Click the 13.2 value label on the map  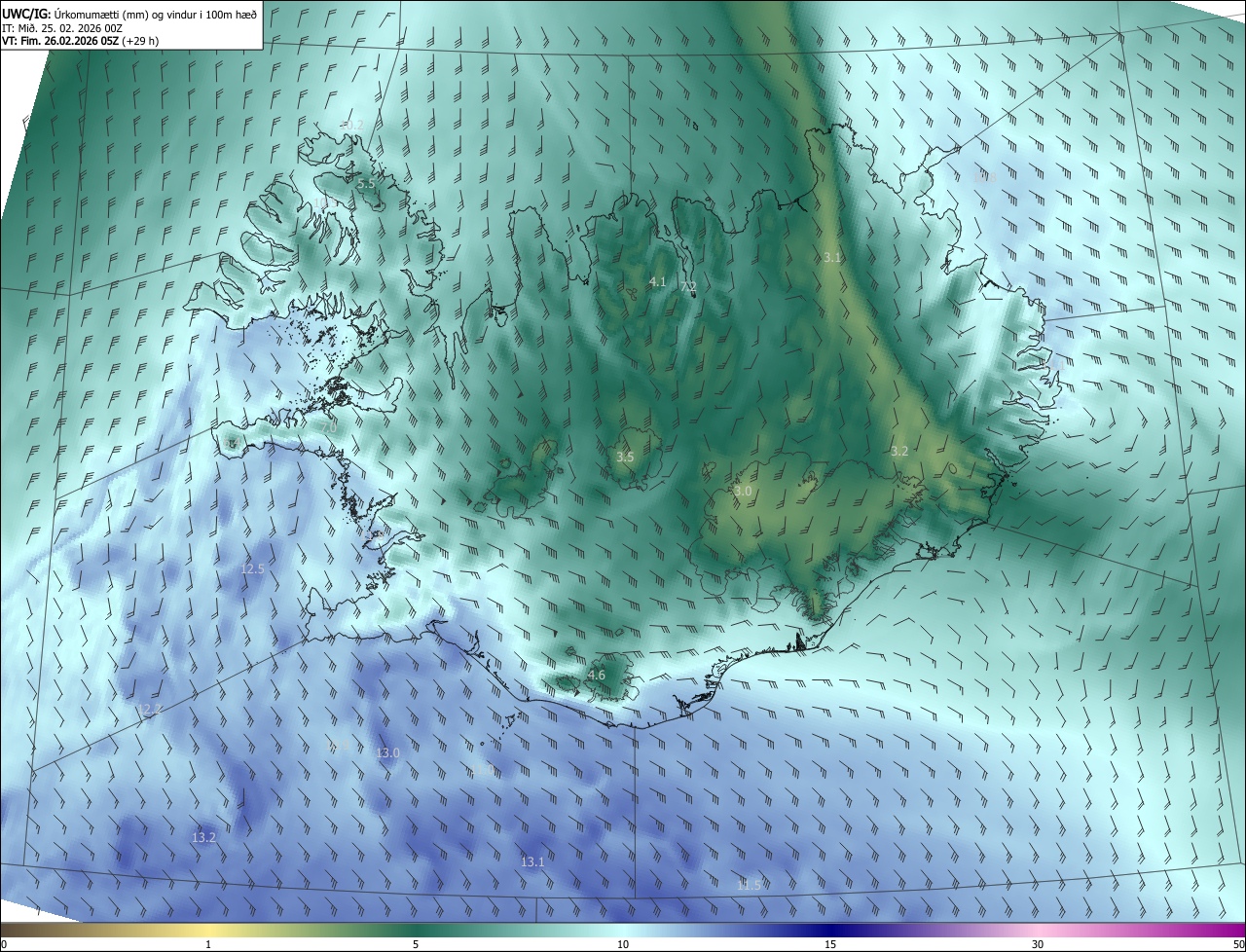click(203, 837)
